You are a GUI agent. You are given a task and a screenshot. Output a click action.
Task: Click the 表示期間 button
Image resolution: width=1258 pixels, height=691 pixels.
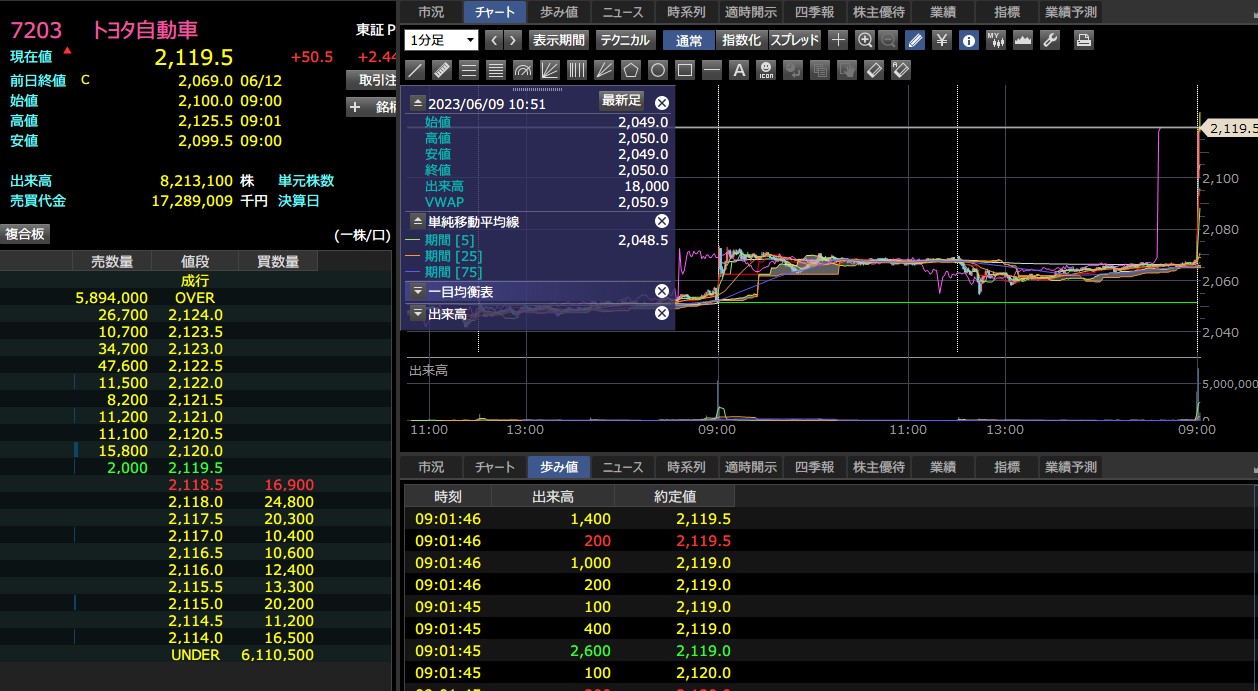(x=559, y=40)
